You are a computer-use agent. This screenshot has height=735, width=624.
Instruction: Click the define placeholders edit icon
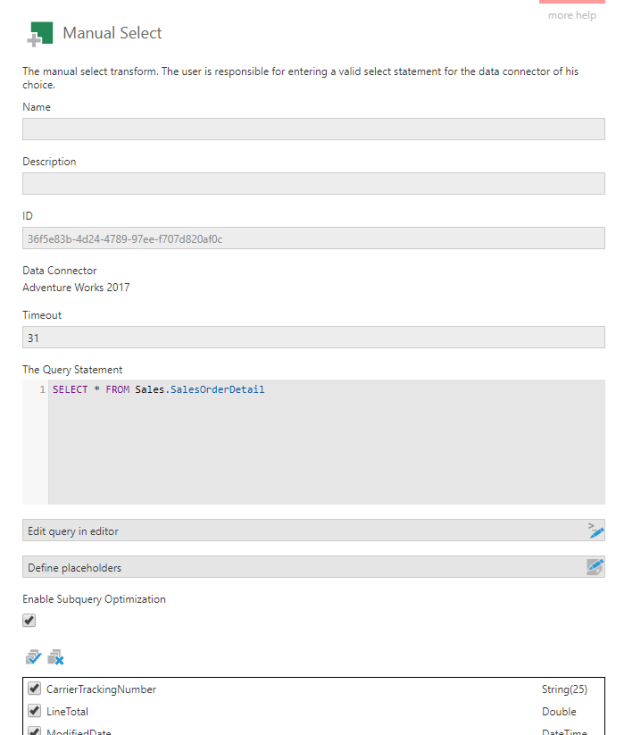click(595, 567)
